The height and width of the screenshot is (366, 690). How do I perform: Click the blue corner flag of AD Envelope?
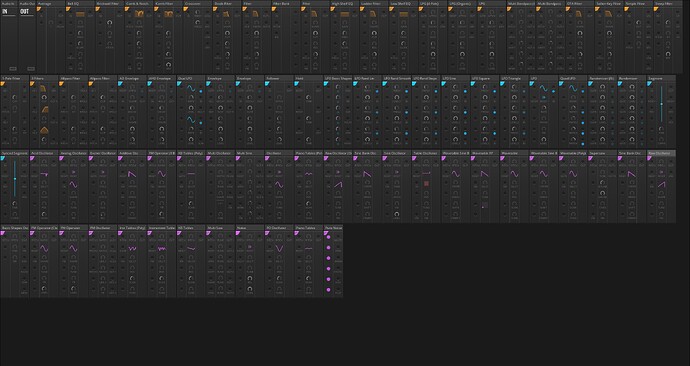tap(121, 84)
